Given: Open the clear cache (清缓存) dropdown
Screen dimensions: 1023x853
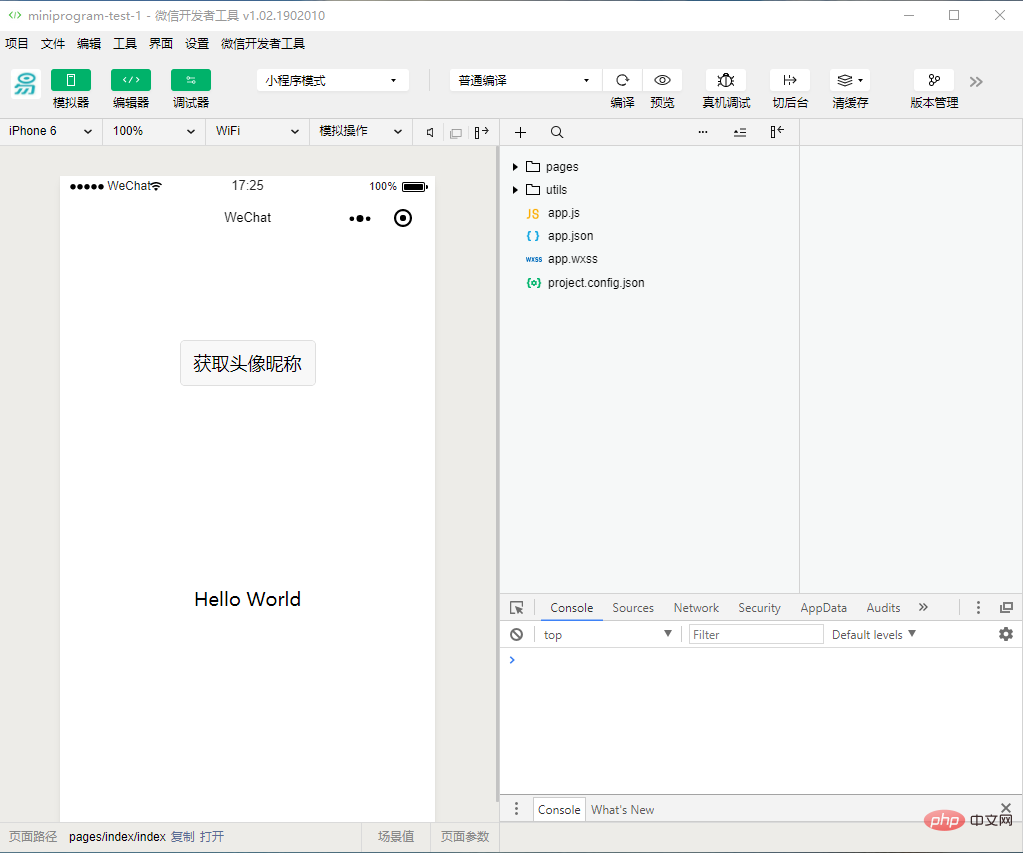Looking at the screenshot, I should pyautogui.click(x=849, y=80).
